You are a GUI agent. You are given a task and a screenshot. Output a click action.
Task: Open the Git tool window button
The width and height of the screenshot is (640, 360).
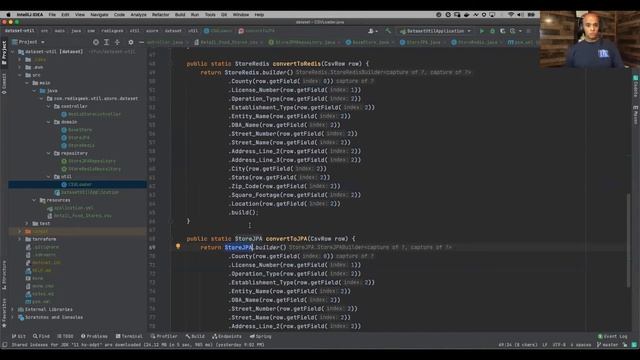[19, 336]
